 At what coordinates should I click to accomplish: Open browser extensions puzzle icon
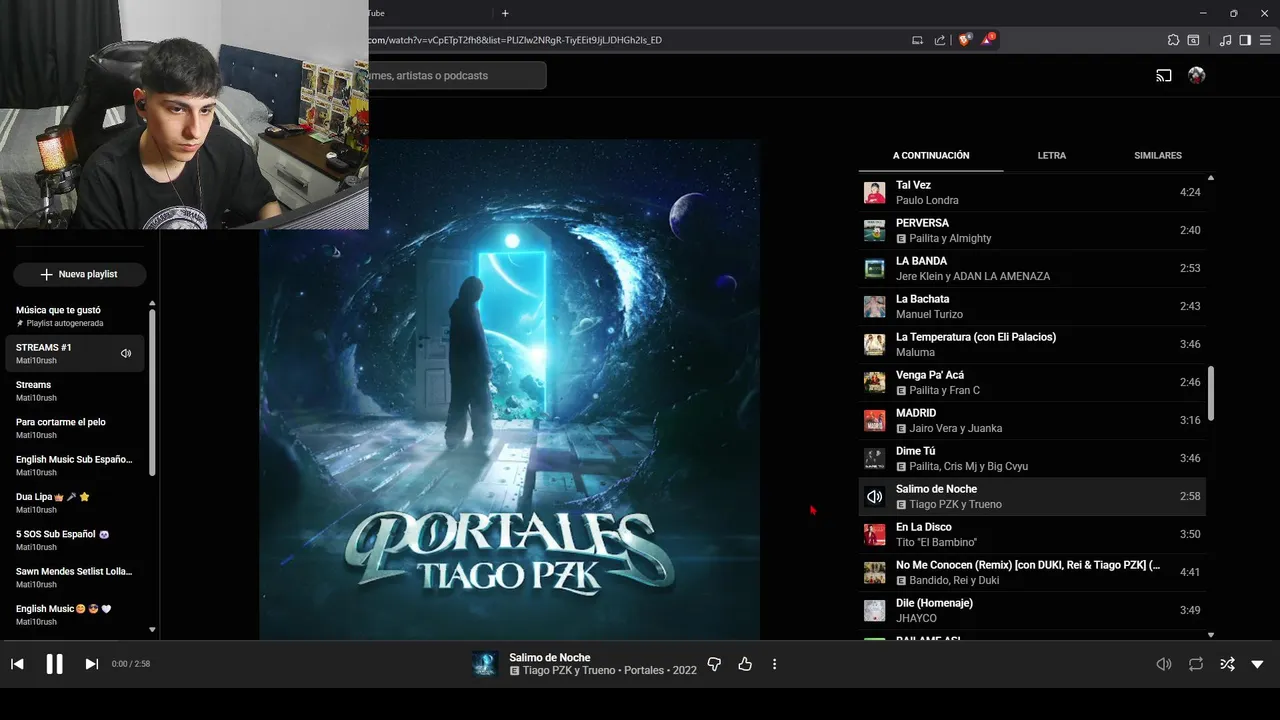pyautogui.click(x=1173, y=40)
